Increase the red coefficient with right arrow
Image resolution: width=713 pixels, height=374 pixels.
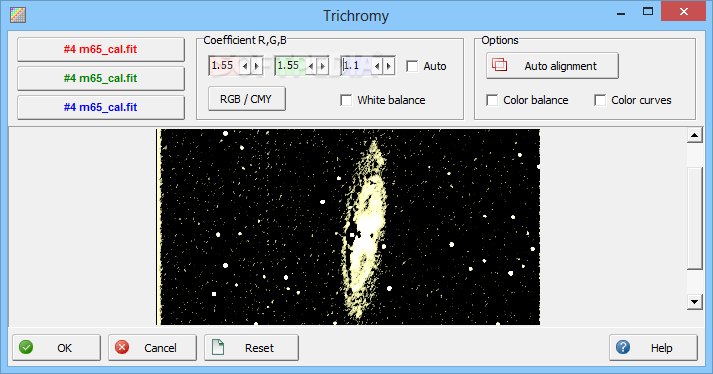(x=256, y=66)
